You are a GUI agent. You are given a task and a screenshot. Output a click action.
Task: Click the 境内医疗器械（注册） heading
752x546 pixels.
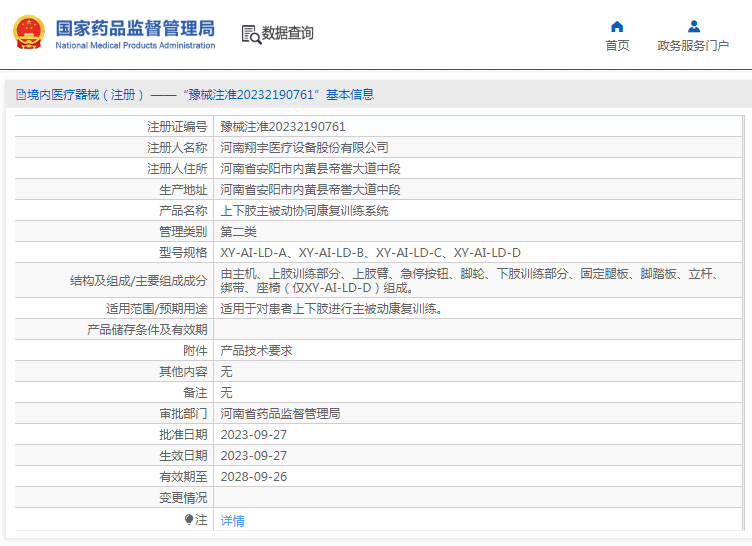click(x=85, y=95)
